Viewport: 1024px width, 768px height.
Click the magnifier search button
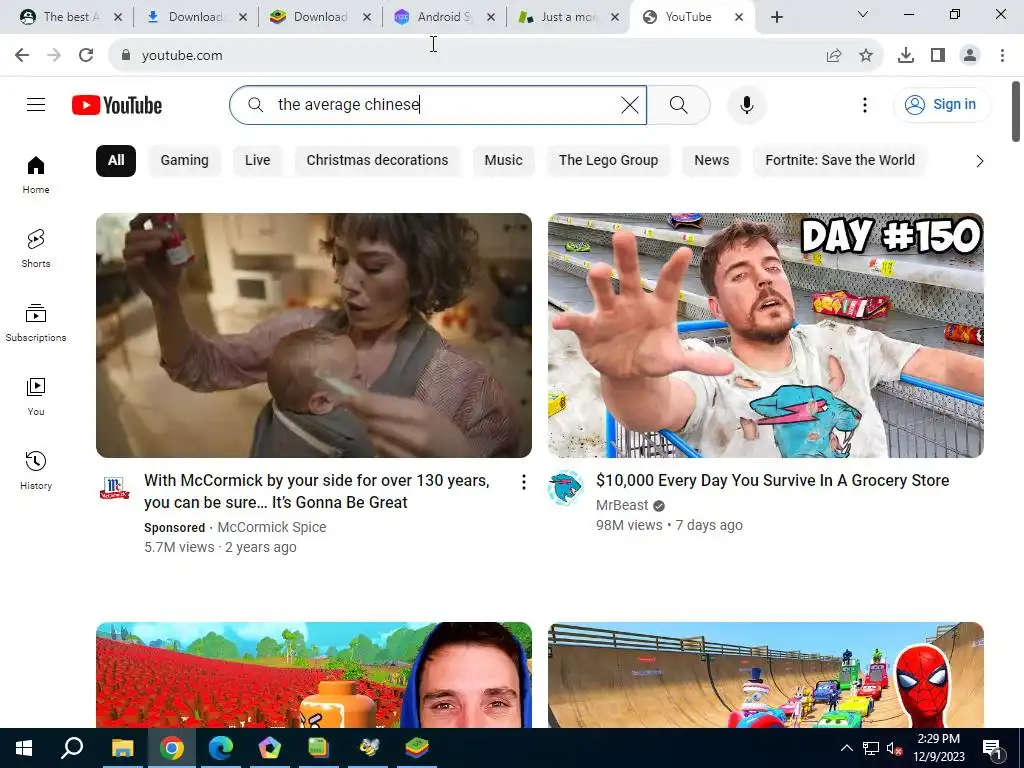[x=679, y=104]
